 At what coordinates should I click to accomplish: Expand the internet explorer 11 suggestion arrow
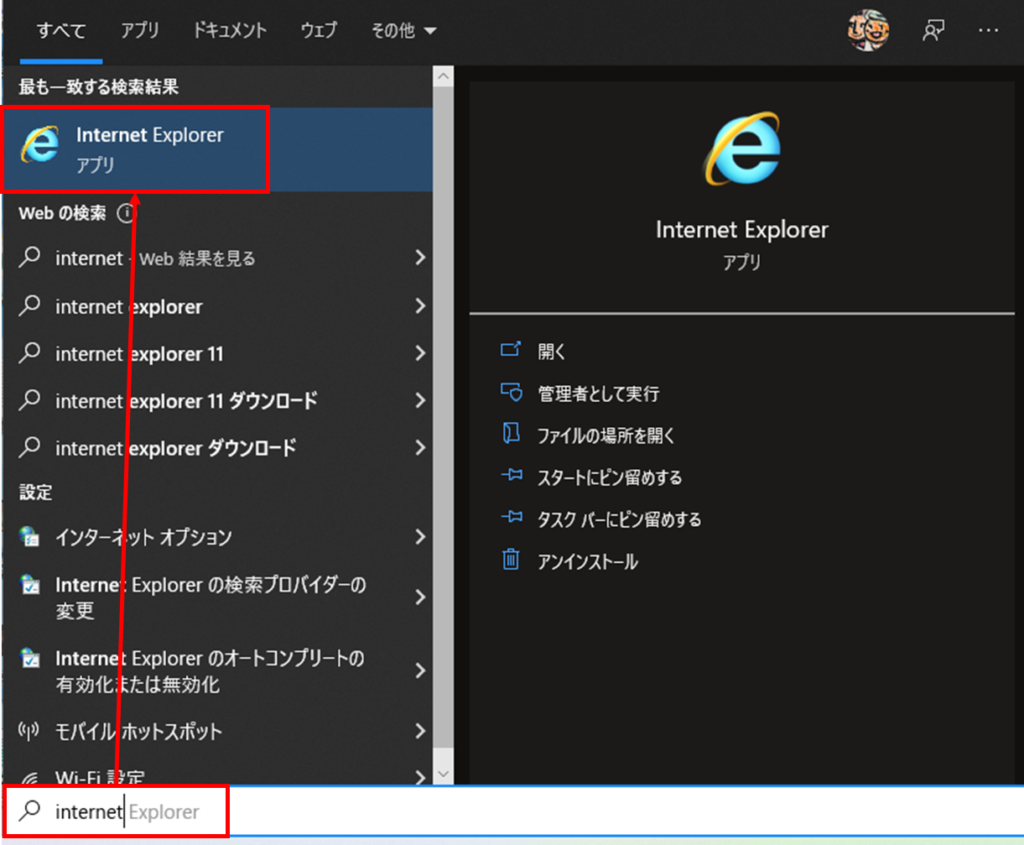point(420,353)
